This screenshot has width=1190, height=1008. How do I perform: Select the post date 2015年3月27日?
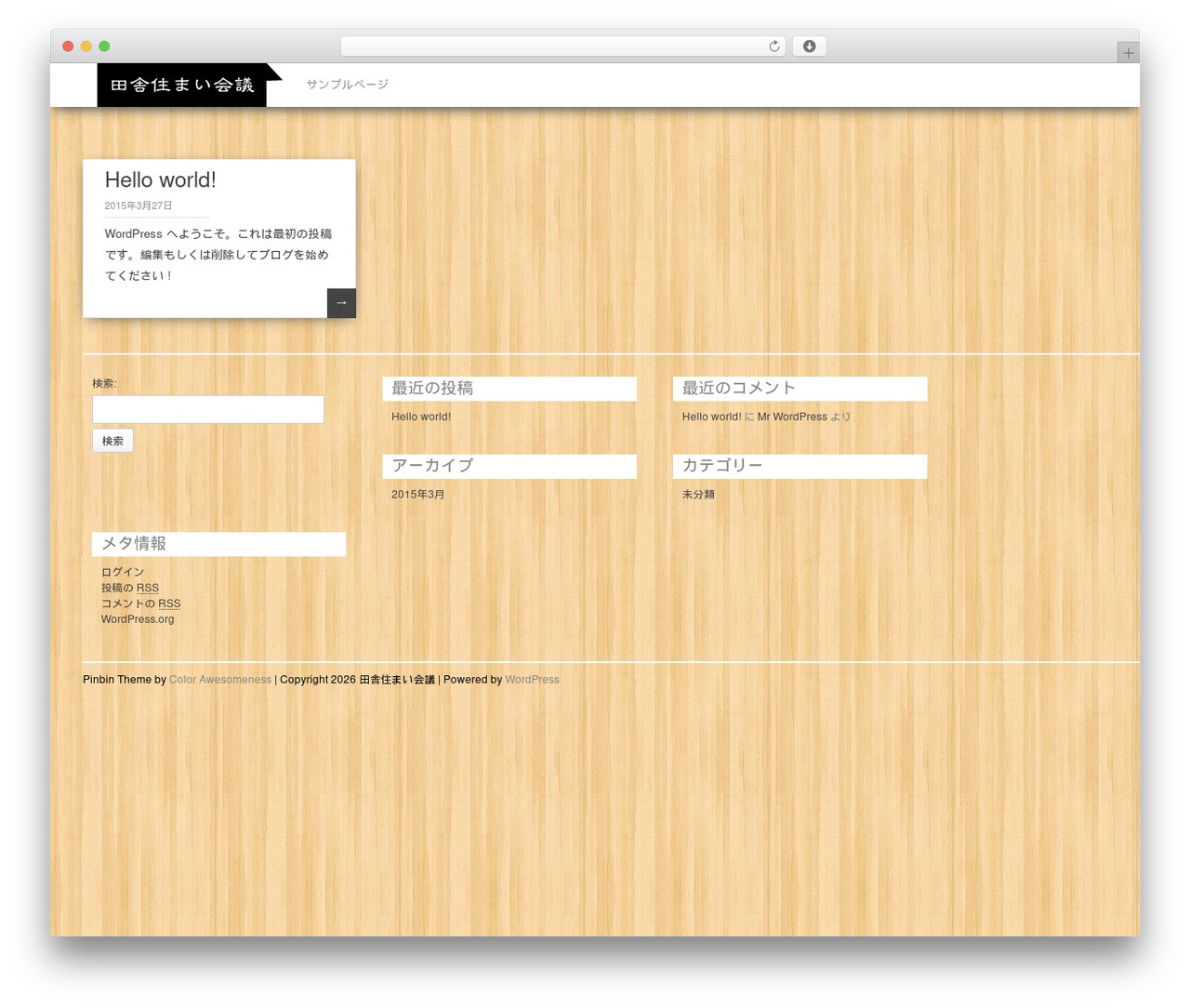(x=139, y=206)
